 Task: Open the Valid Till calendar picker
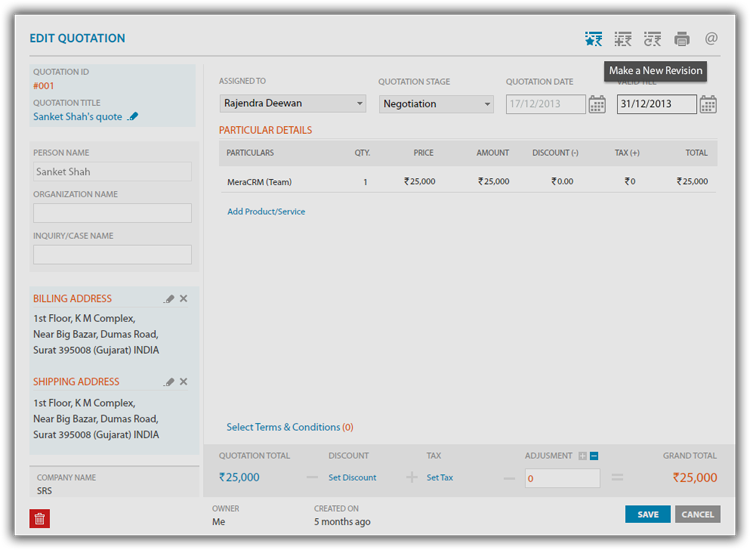click(708, 104)
